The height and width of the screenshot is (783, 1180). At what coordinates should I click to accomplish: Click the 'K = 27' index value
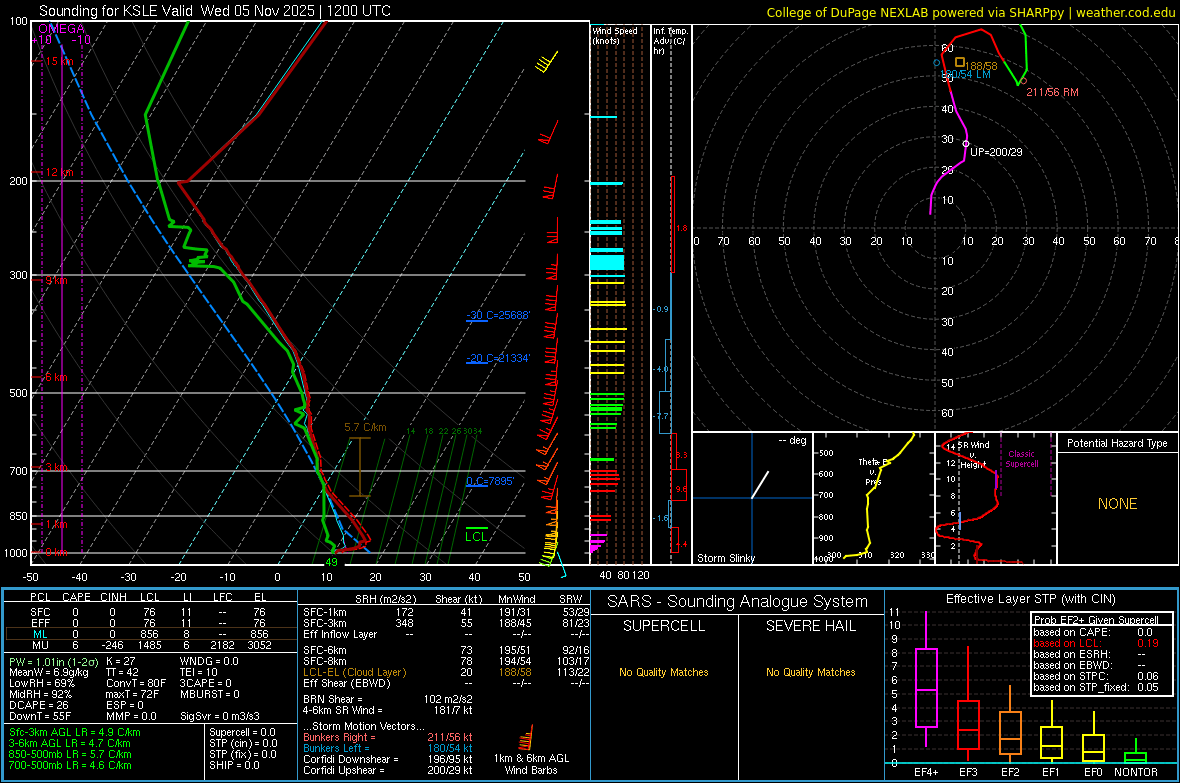120,661
